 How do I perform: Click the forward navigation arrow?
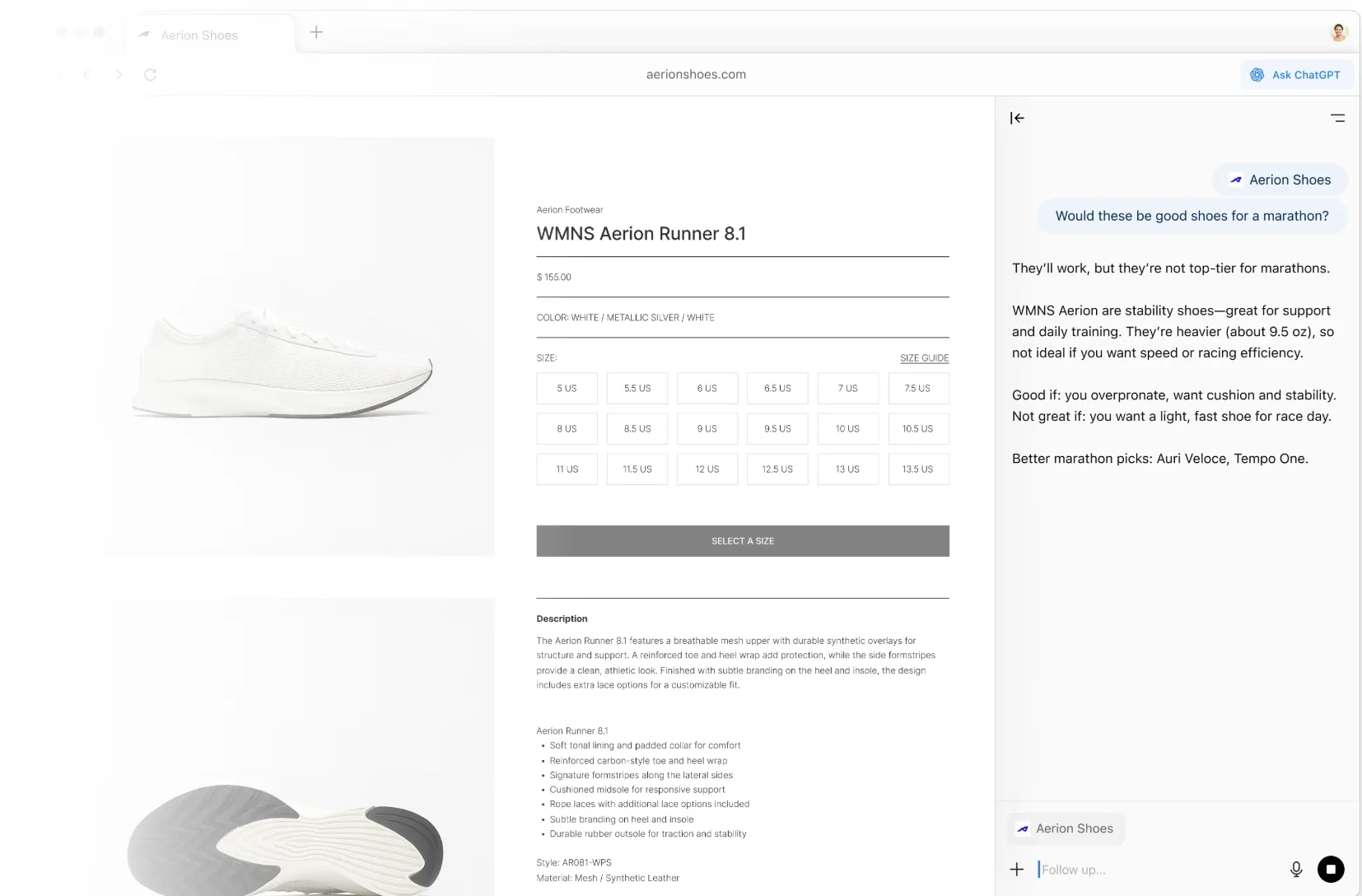pos(119,75)
